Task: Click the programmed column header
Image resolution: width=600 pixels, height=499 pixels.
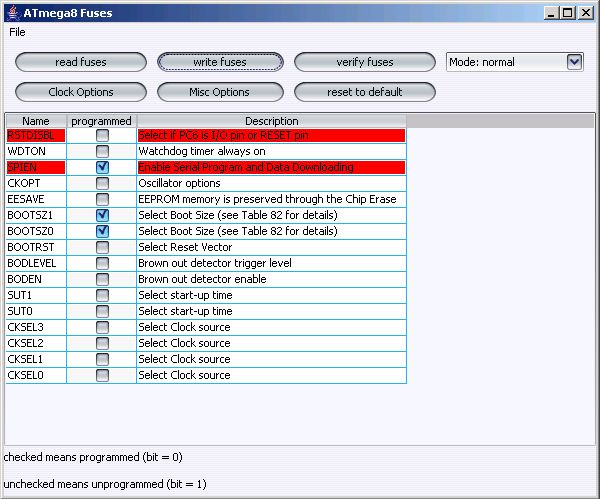Action: coord(101,121)
